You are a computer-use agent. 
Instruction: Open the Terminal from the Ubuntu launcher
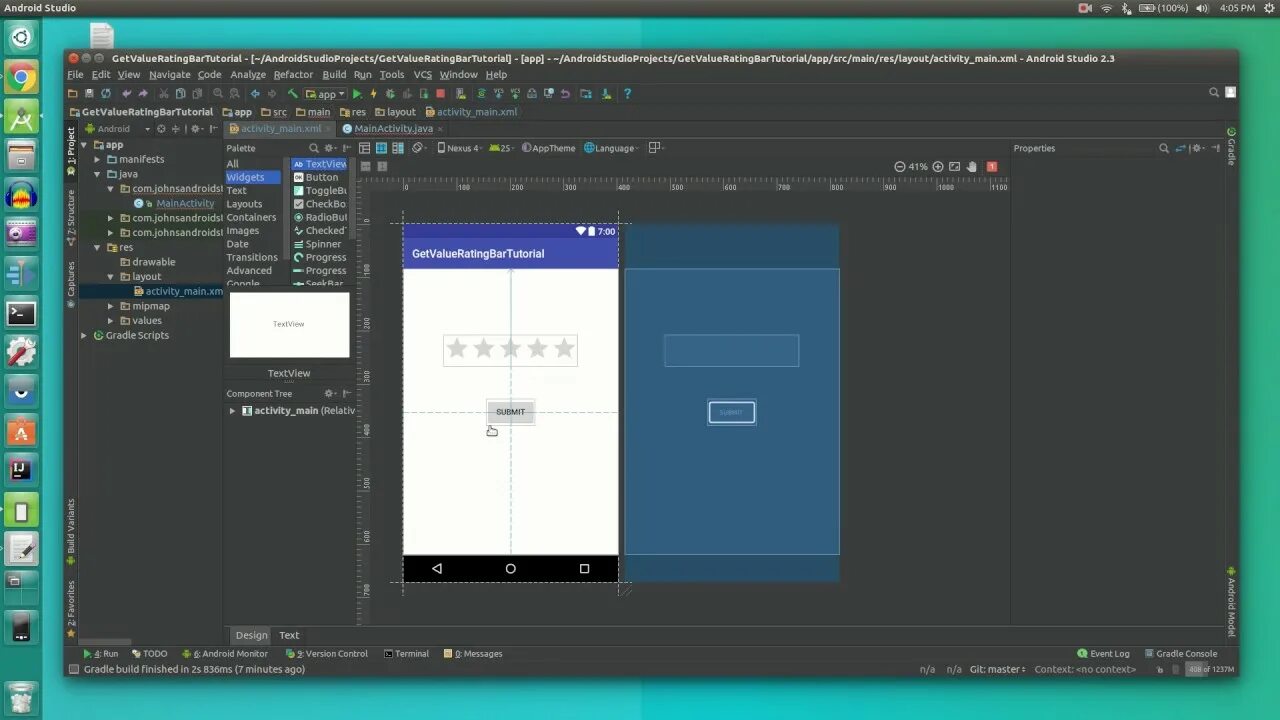pos(21,313)
